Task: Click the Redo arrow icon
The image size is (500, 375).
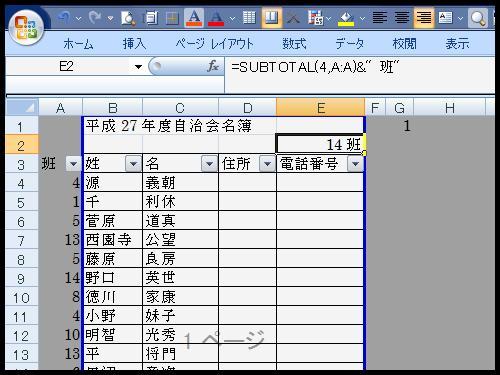Action: click(95, 17)
